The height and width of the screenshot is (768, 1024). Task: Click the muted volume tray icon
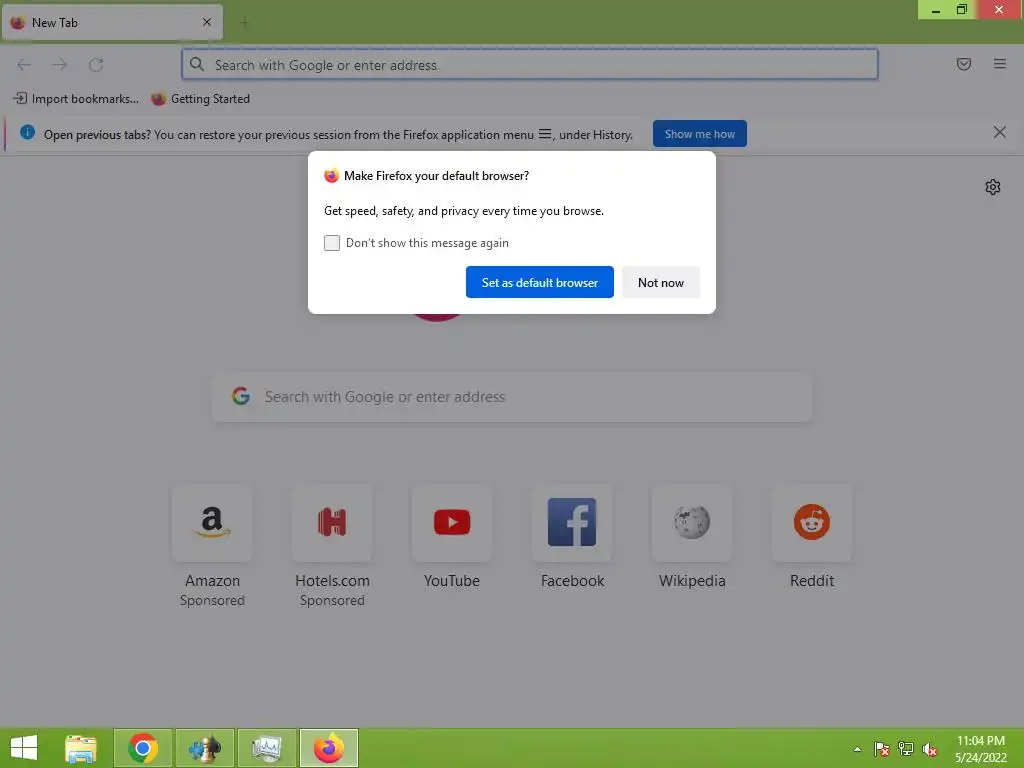pos(930,749)
